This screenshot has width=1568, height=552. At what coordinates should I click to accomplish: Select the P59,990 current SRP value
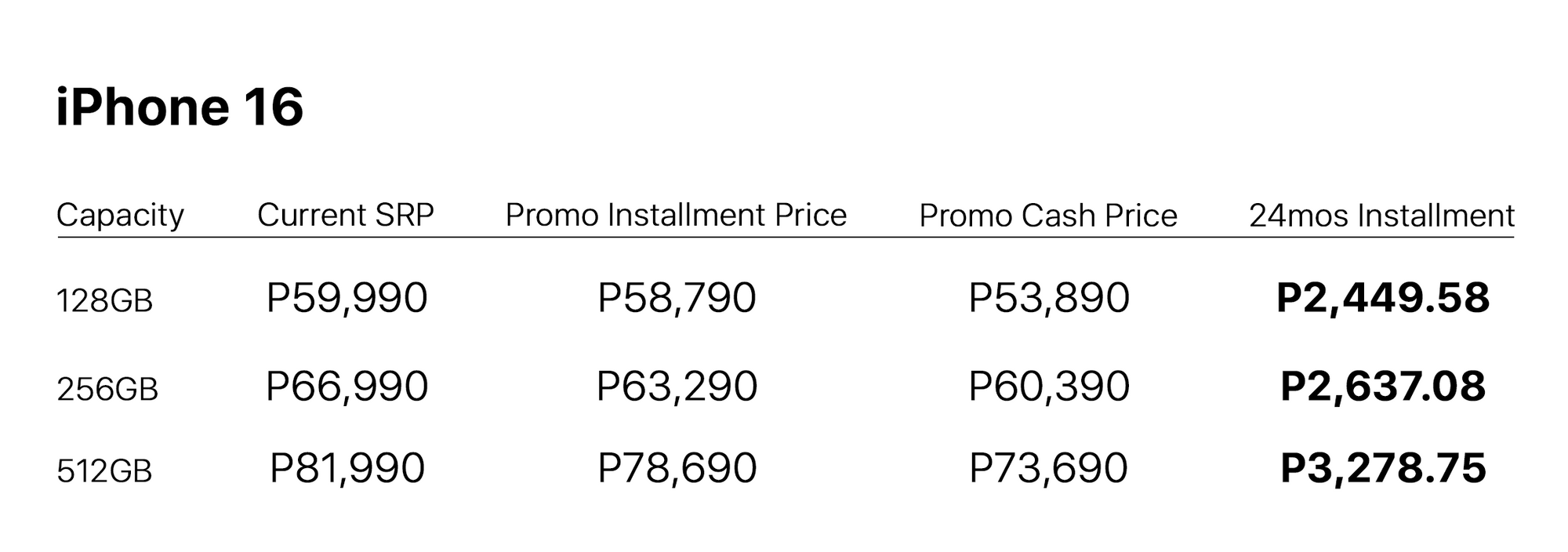click(347, 299)
